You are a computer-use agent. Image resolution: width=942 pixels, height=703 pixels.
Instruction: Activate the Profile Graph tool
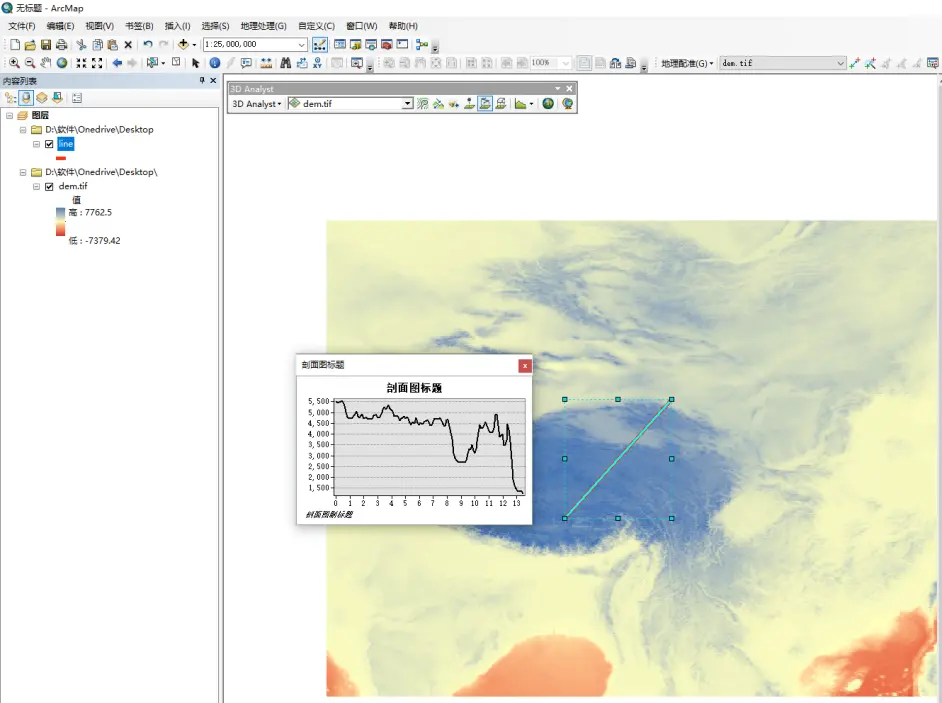pyautogui.click(x=518, y=104)
